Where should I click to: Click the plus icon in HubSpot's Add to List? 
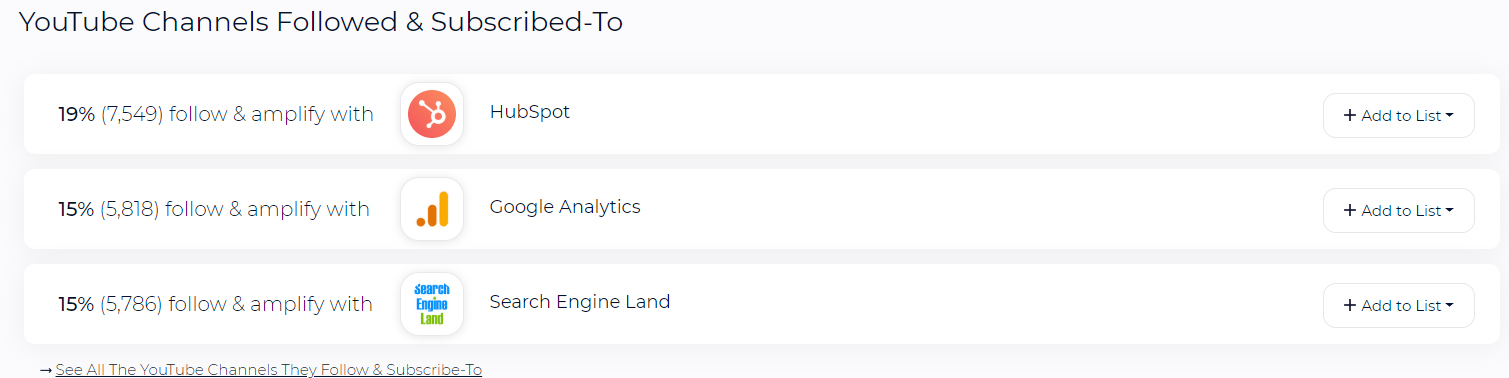(x=1350, y=115)
